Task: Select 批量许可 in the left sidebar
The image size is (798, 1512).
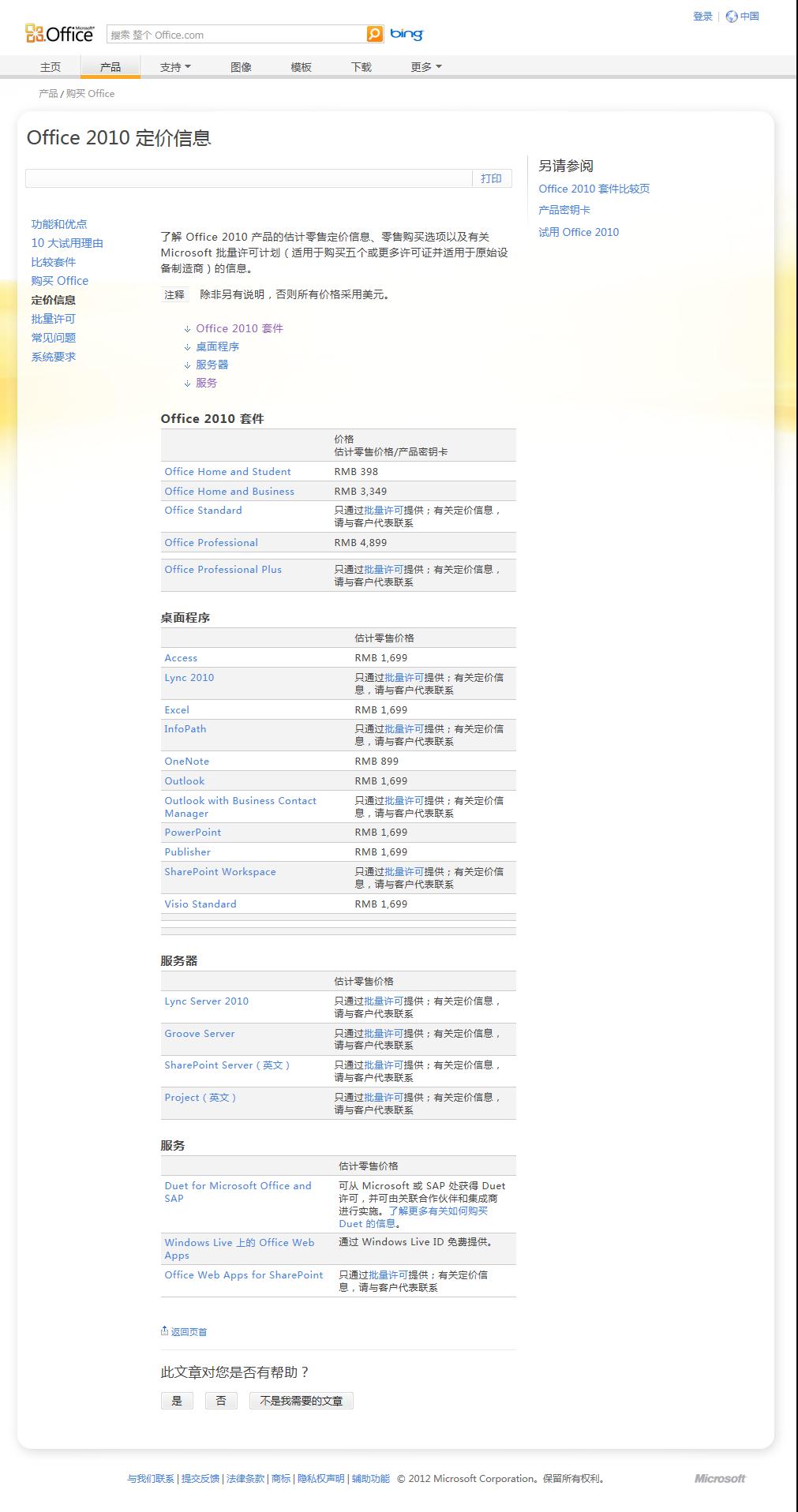Action: (54, 319)
